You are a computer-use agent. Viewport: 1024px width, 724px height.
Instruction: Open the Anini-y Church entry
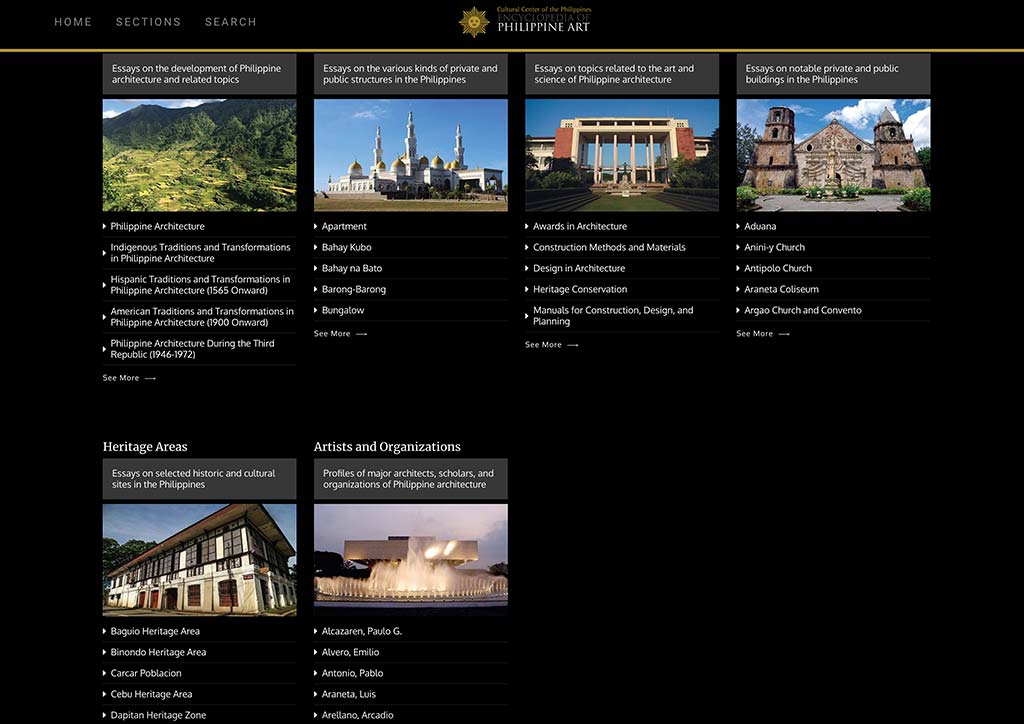pyautogui.click(x=772, y=247)
